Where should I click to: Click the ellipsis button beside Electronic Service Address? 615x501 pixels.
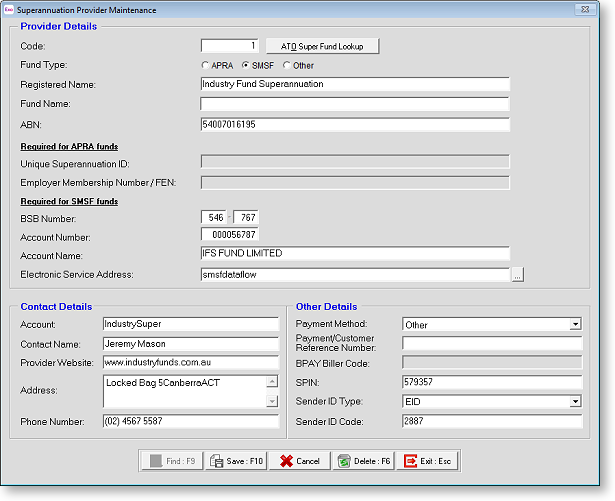[517, 275]
